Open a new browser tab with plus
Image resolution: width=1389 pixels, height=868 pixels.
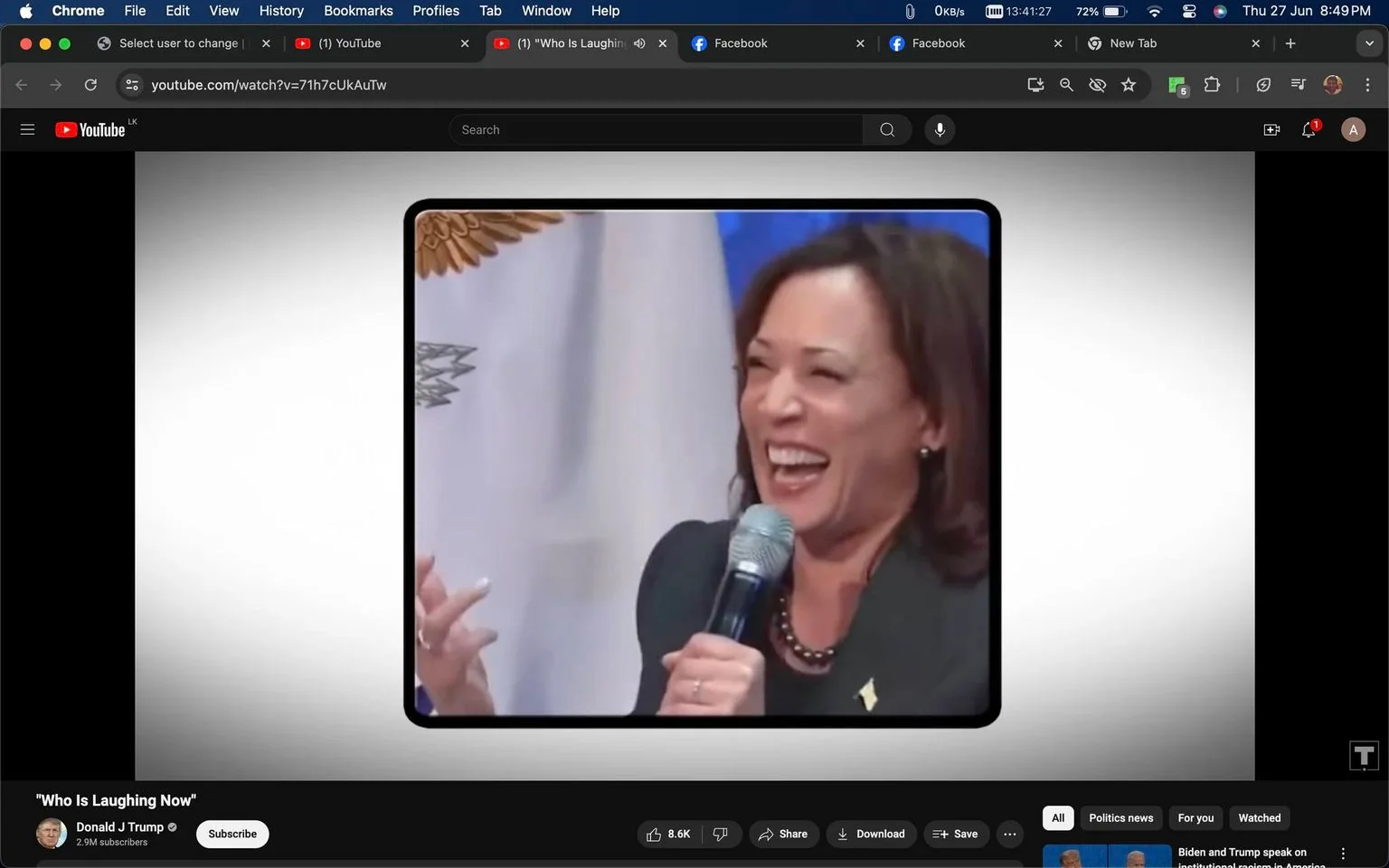1290,43
